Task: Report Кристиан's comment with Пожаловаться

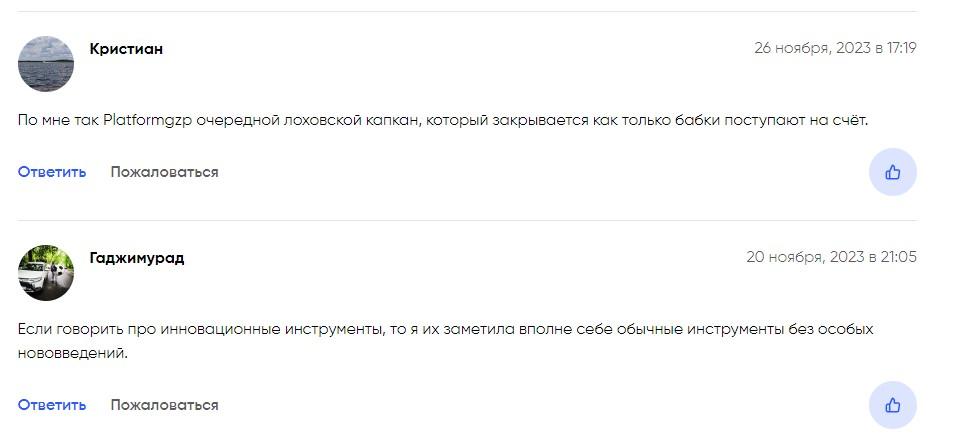Action: [164, 172]
